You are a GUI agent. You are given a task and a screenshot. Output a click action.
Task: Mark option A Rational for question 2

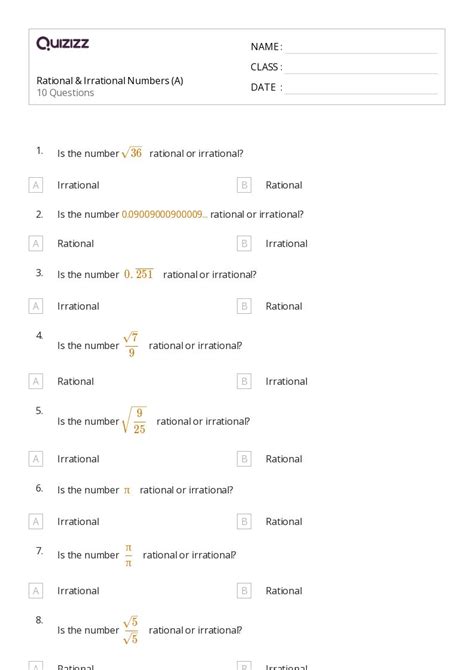pos(35,244)
